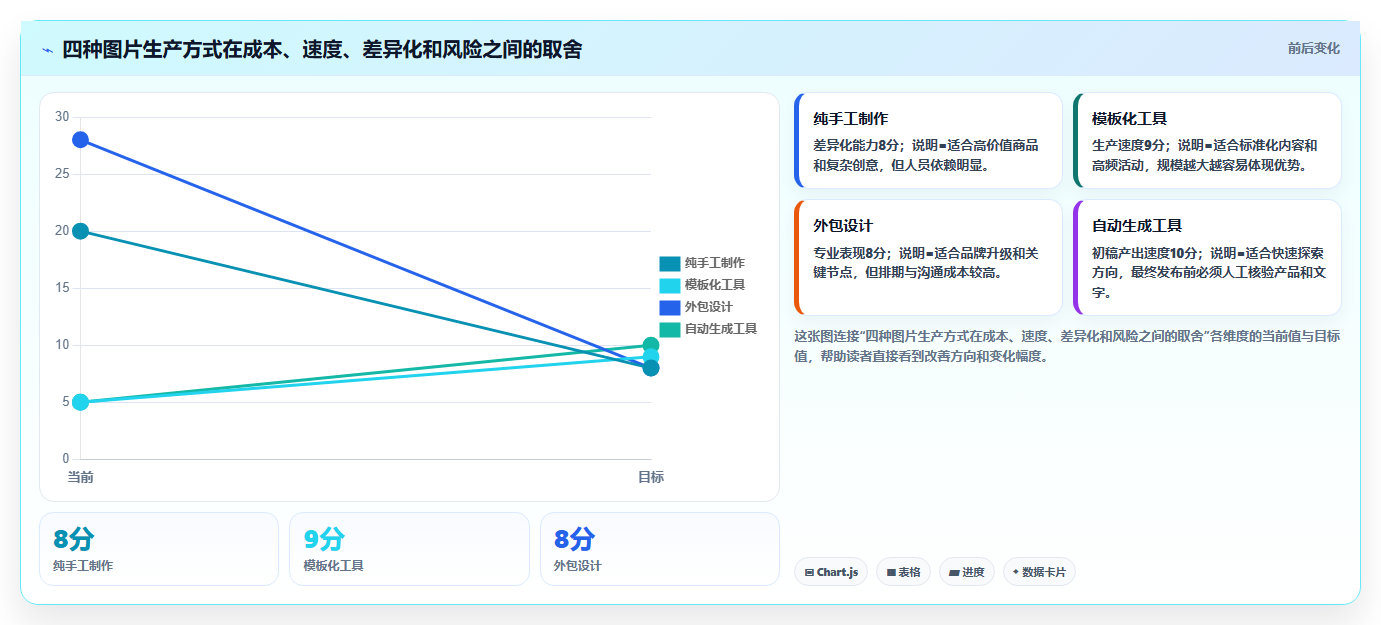1381x625 pixels.
Task: Click the 表格 tag chip
Action: click(903, 572)
